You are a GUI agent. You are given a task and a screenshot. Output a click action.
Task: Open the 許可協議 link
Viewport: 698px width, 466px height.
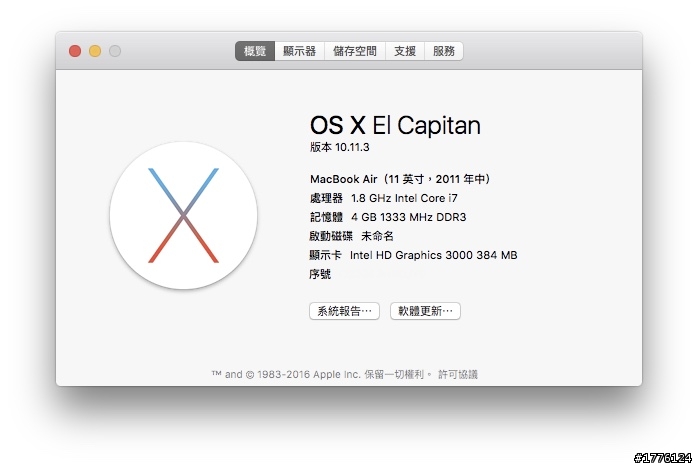(x=458, y=374)
